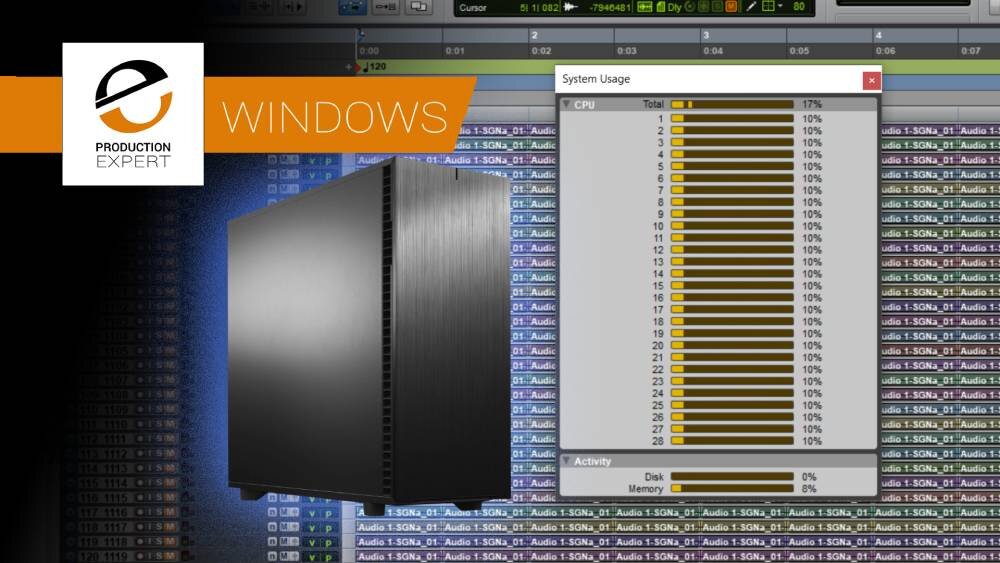Screen dimensions: 1000x563
Task: Select track name 1118
Action: click(x=115, y=542)
